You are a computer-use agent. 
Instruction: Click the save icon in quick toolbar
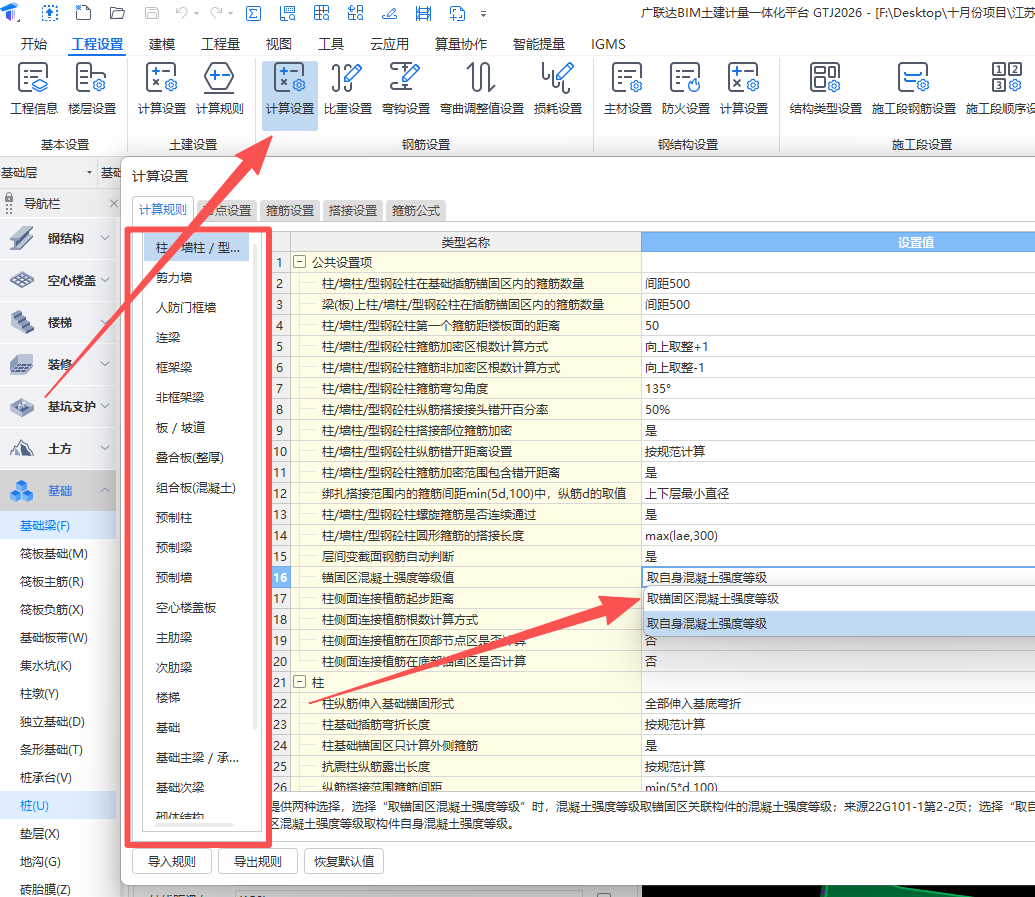[151, 13]
